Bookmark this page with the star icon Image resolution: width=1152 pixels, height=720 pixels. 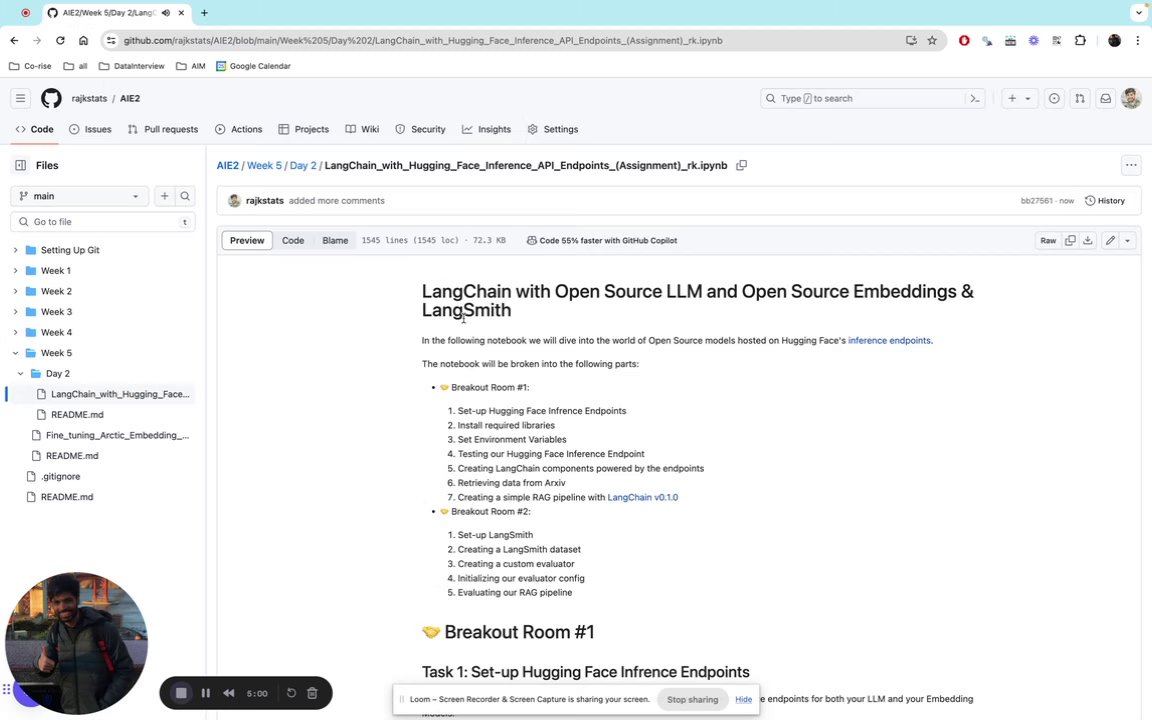coord(932,40)
